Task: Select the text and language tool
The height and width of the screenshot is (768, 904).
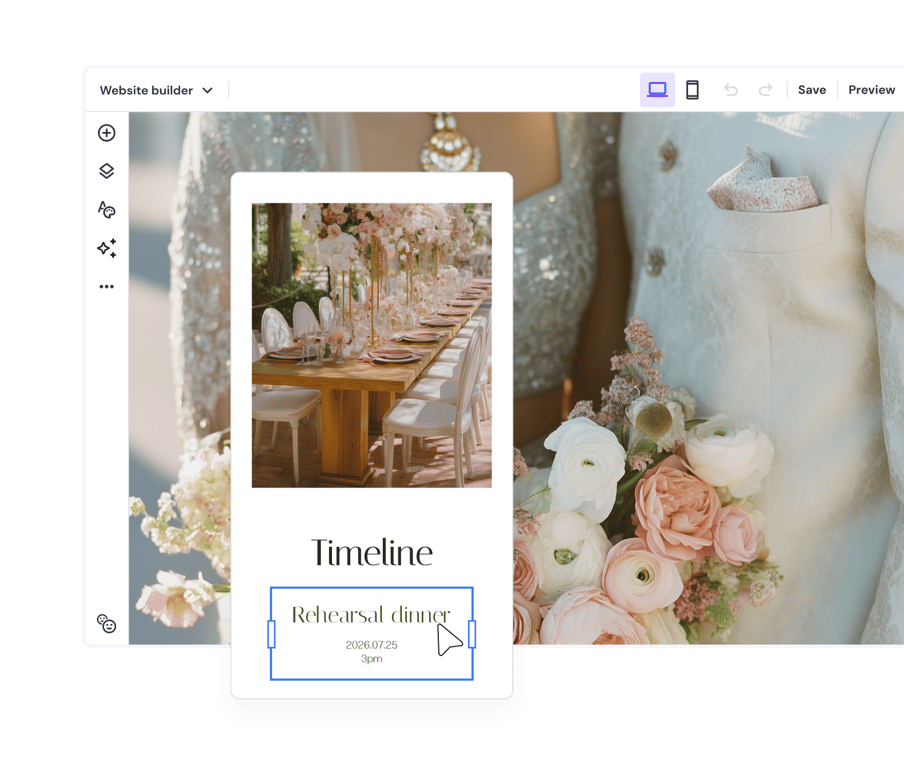Action: 106,210
